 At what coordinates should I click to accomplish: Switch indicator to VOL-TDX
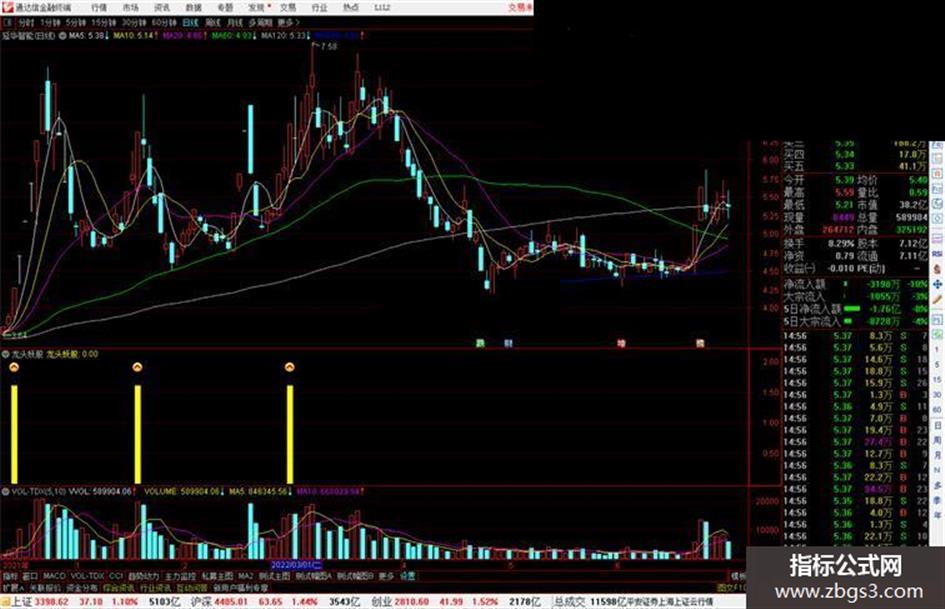click(x=87, y=576)
